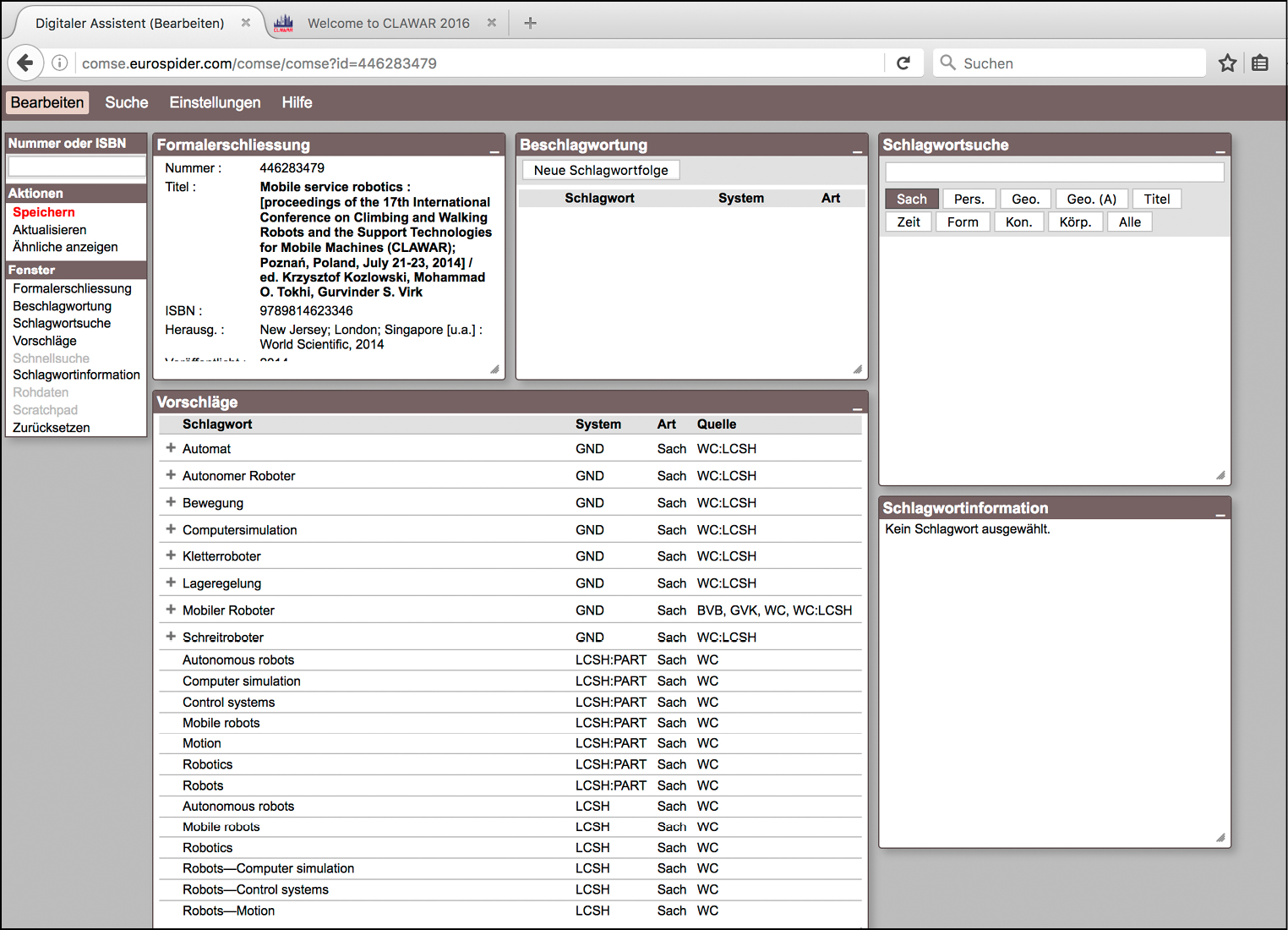Viewport: 1288px width, 930px height.
Task: Select the Control systems LCSH:PART suggestion
Action: pos(228,702)
